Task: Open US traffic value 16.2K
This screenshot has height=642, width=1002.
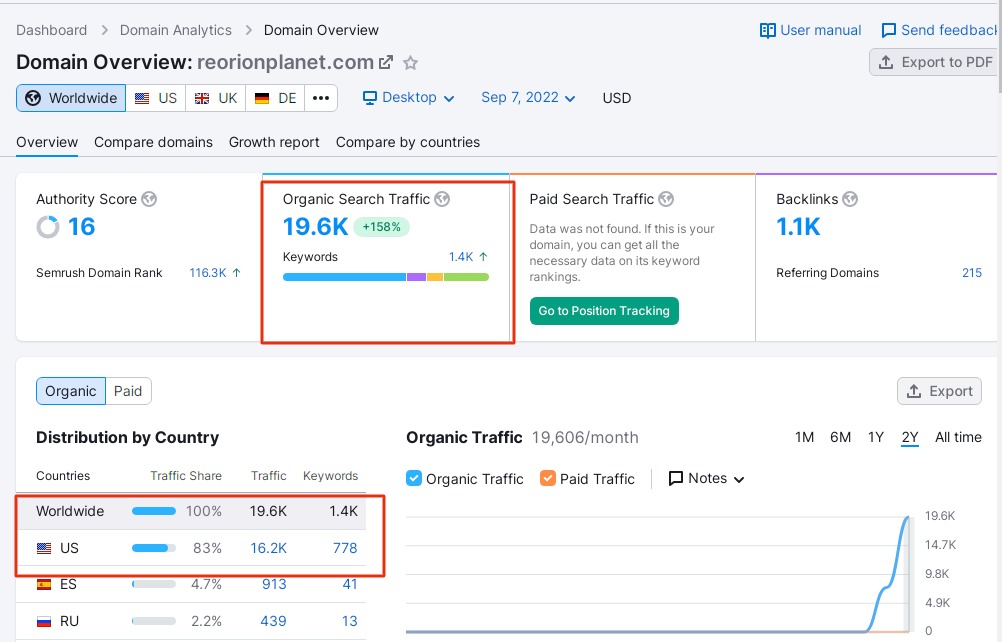Action: [268, 548]
